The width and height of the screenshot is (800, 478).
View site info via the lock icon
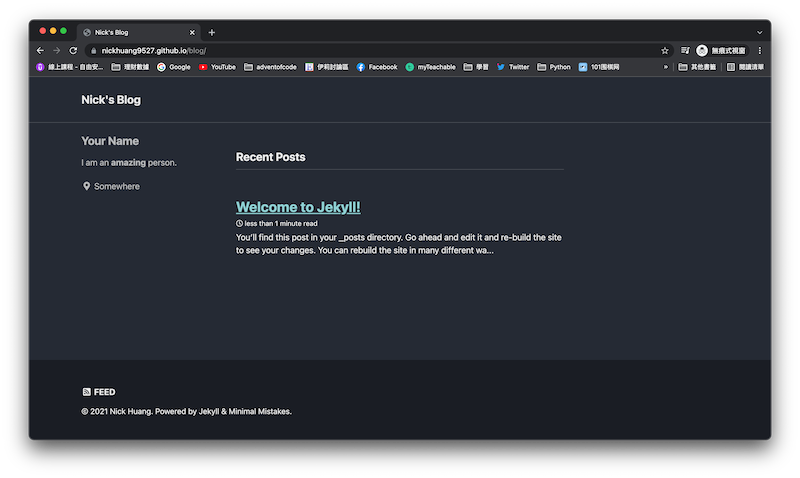tap(93, 51)
